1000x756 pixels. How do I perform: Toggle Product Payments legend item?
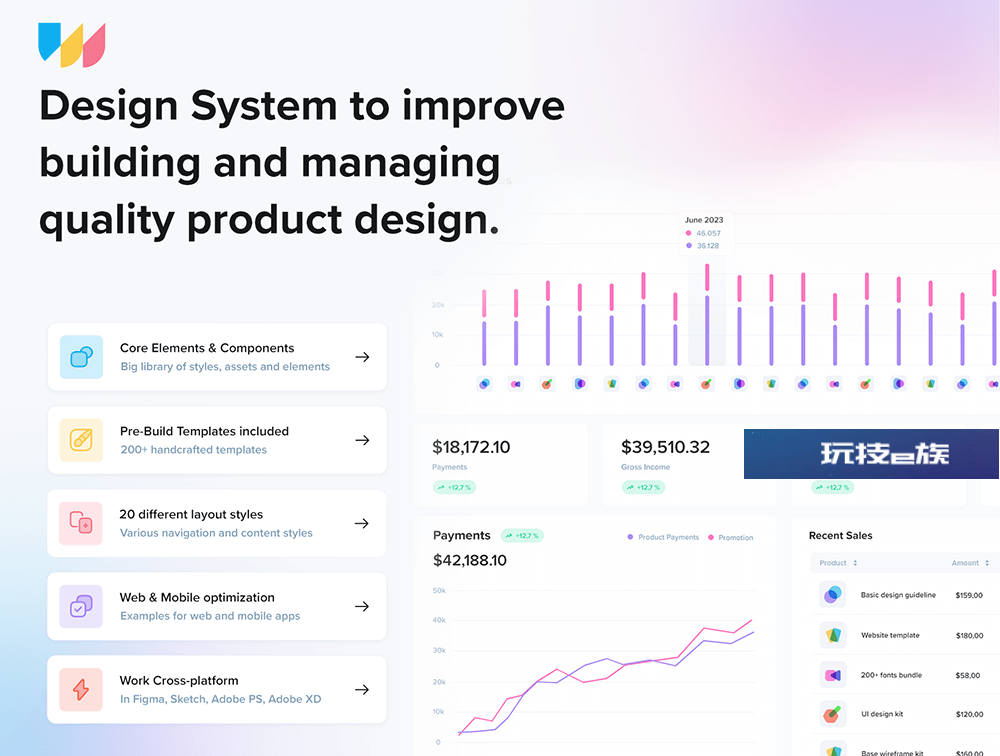[x=663, y=537]
